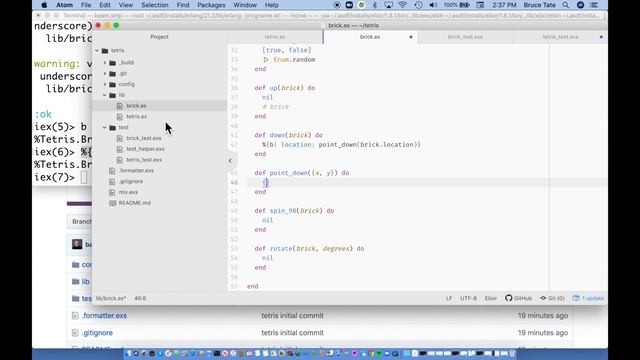
Task: Open the Find menu
Action: [183, 5]
